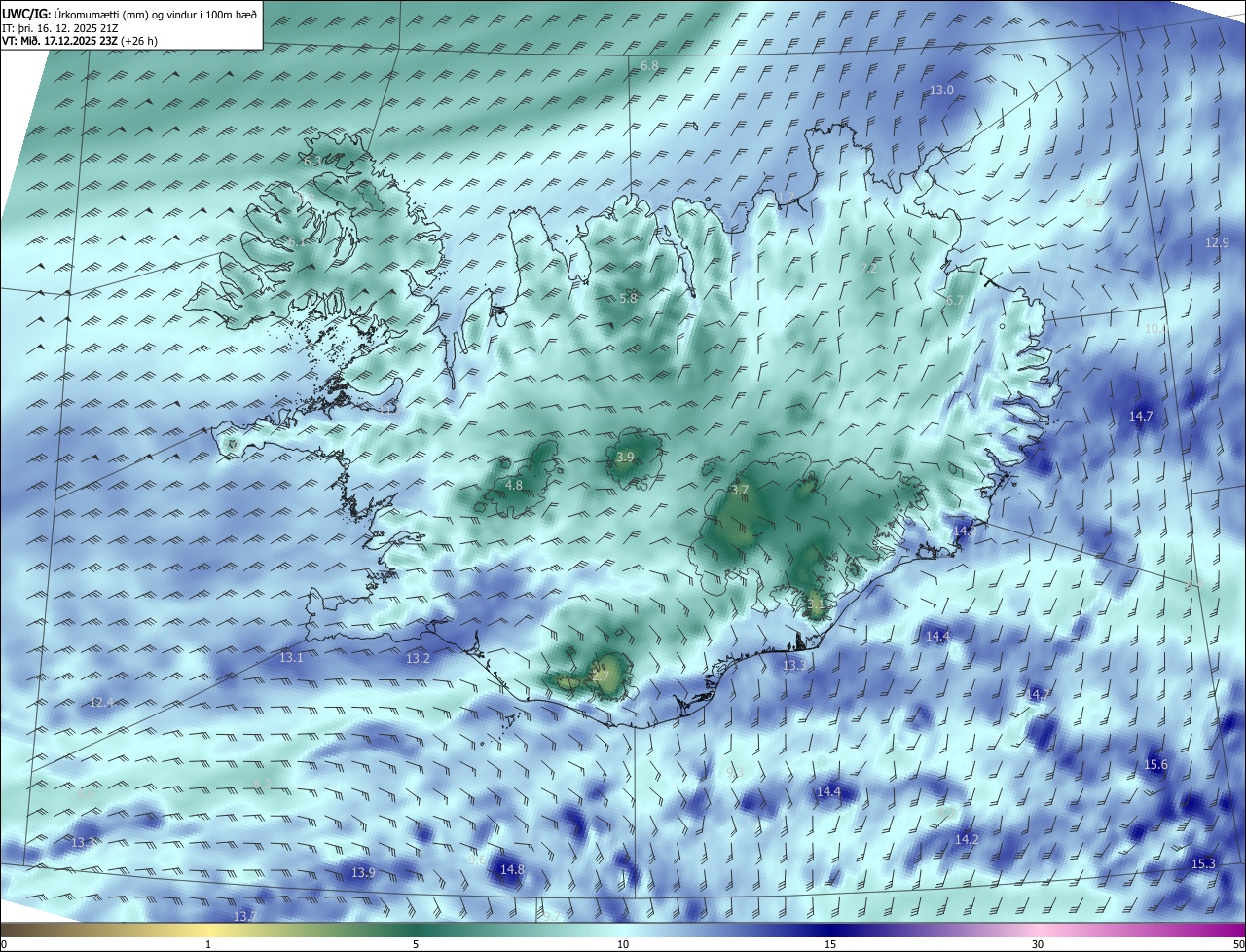
Task: Click the 6.7 value label
Action: (x=953, y=301)
